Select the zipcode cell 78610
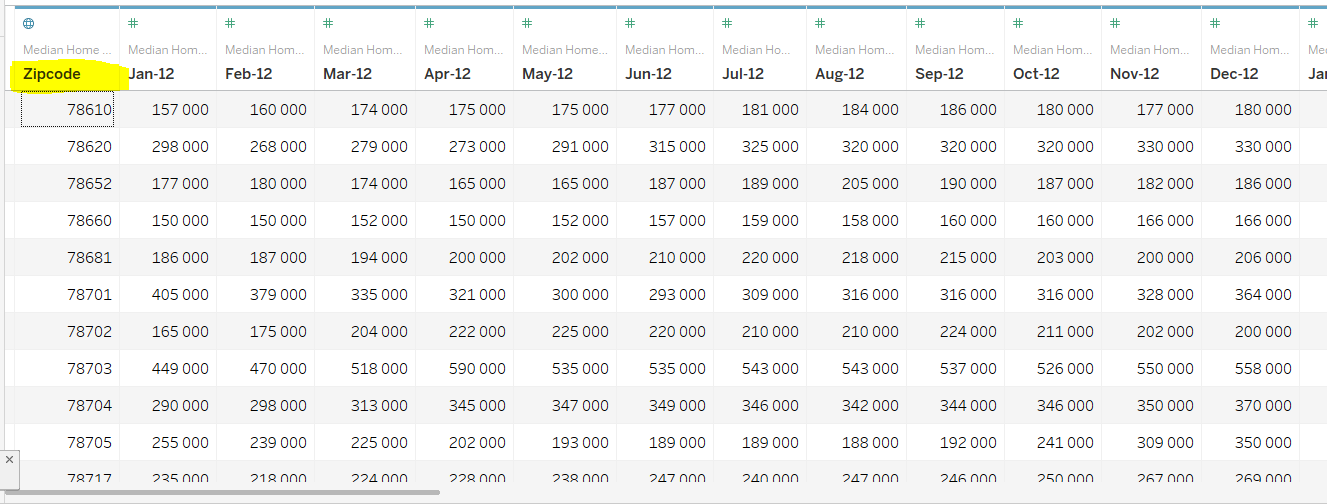Image resolution: width=1327 pixels, height=504 pixels. [x=88, y=110]
